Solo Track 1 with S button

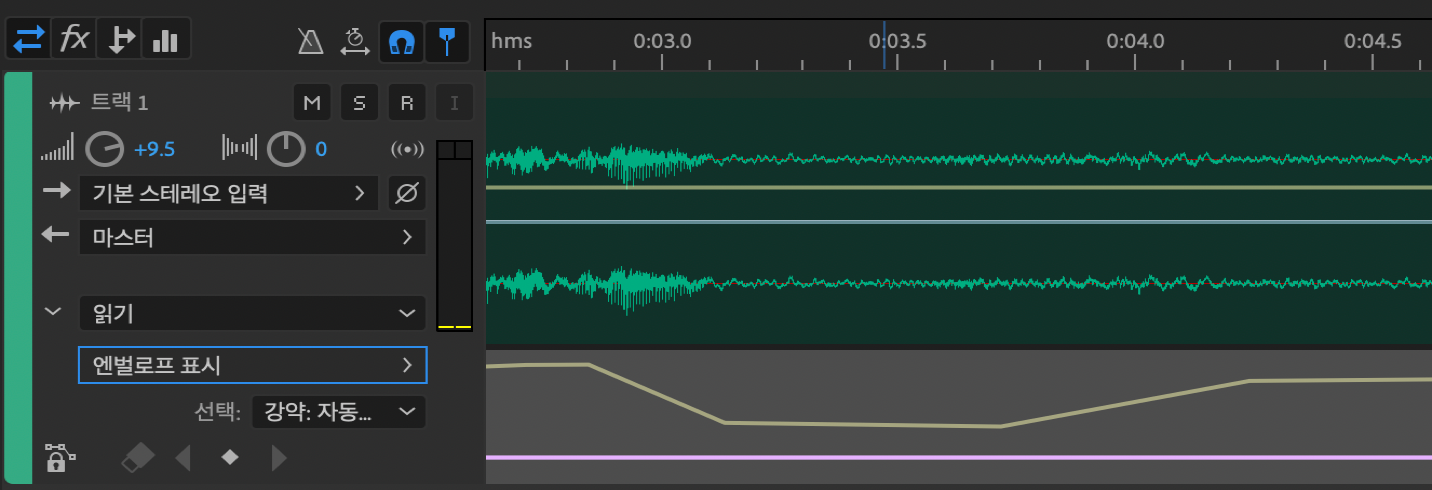(x=359, y=102)
